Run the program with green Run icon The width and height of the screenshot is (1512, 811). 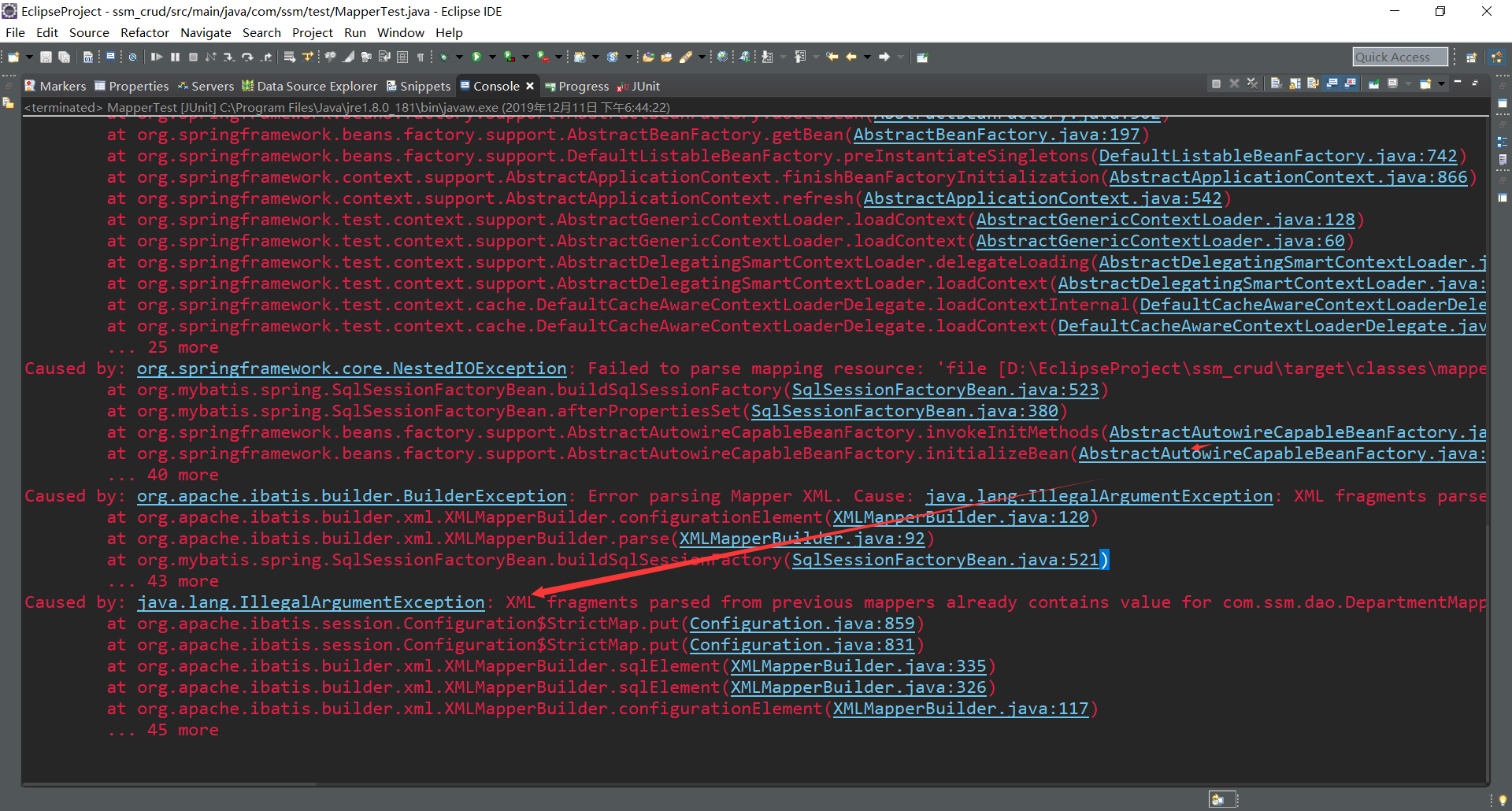click(476, 57)
